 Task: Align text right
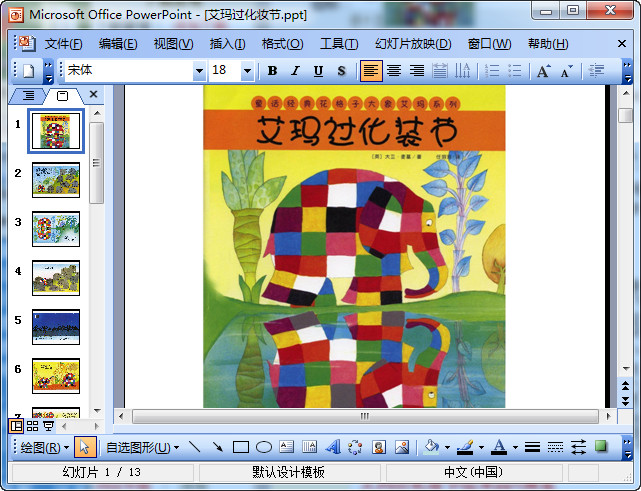[x=417, y=71]
